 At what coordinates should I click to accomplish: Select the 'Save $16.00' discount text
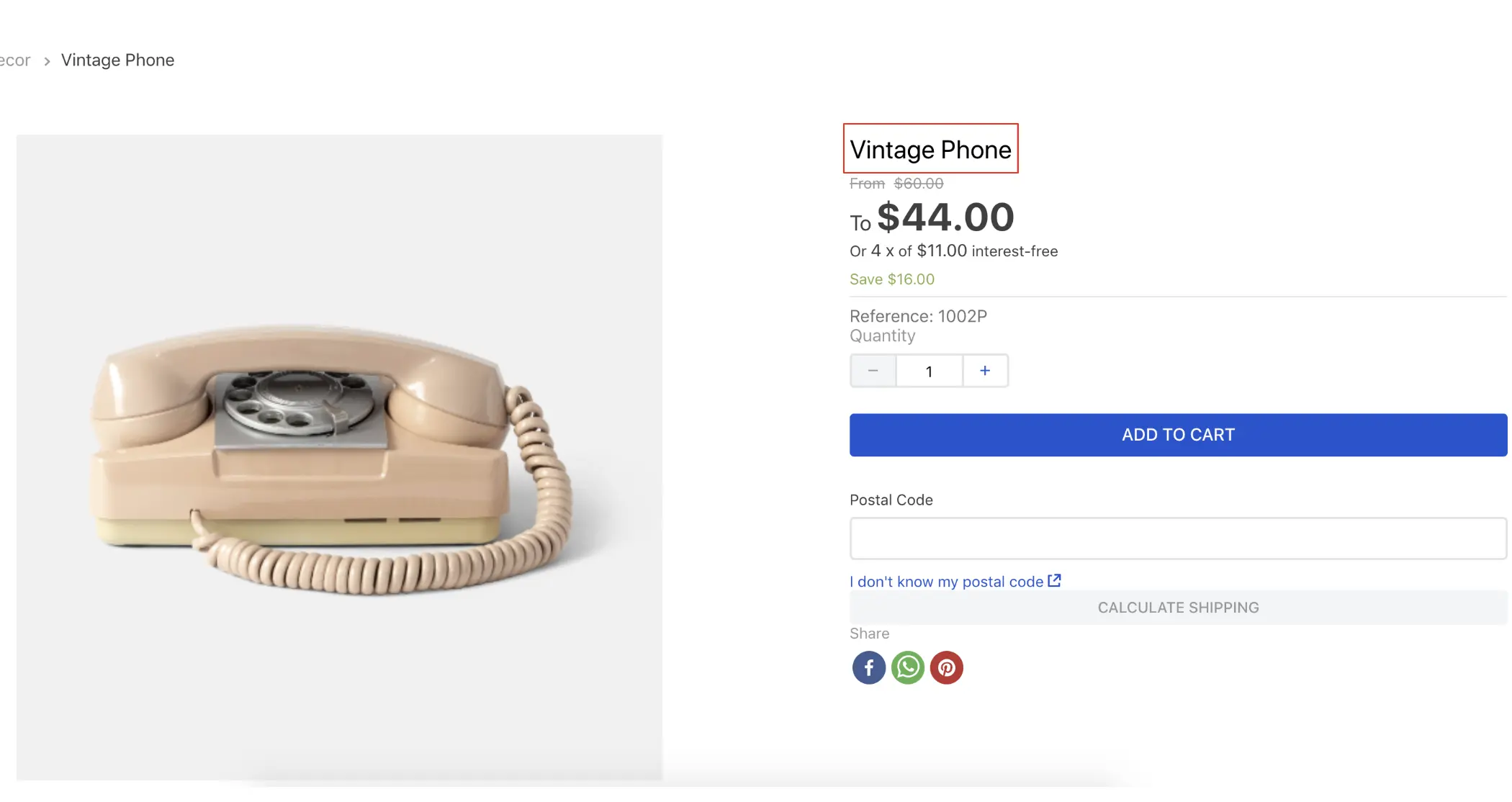point(891,279)
